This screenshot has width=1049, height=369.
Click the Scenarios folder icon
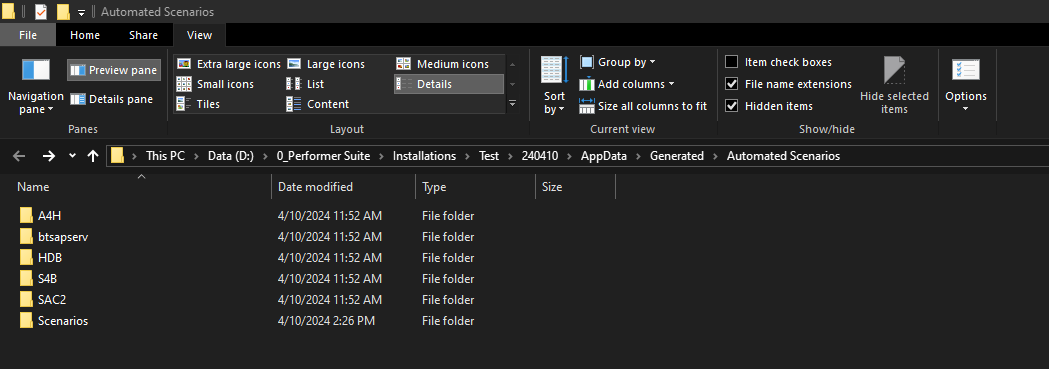click(x=26, y=320)
